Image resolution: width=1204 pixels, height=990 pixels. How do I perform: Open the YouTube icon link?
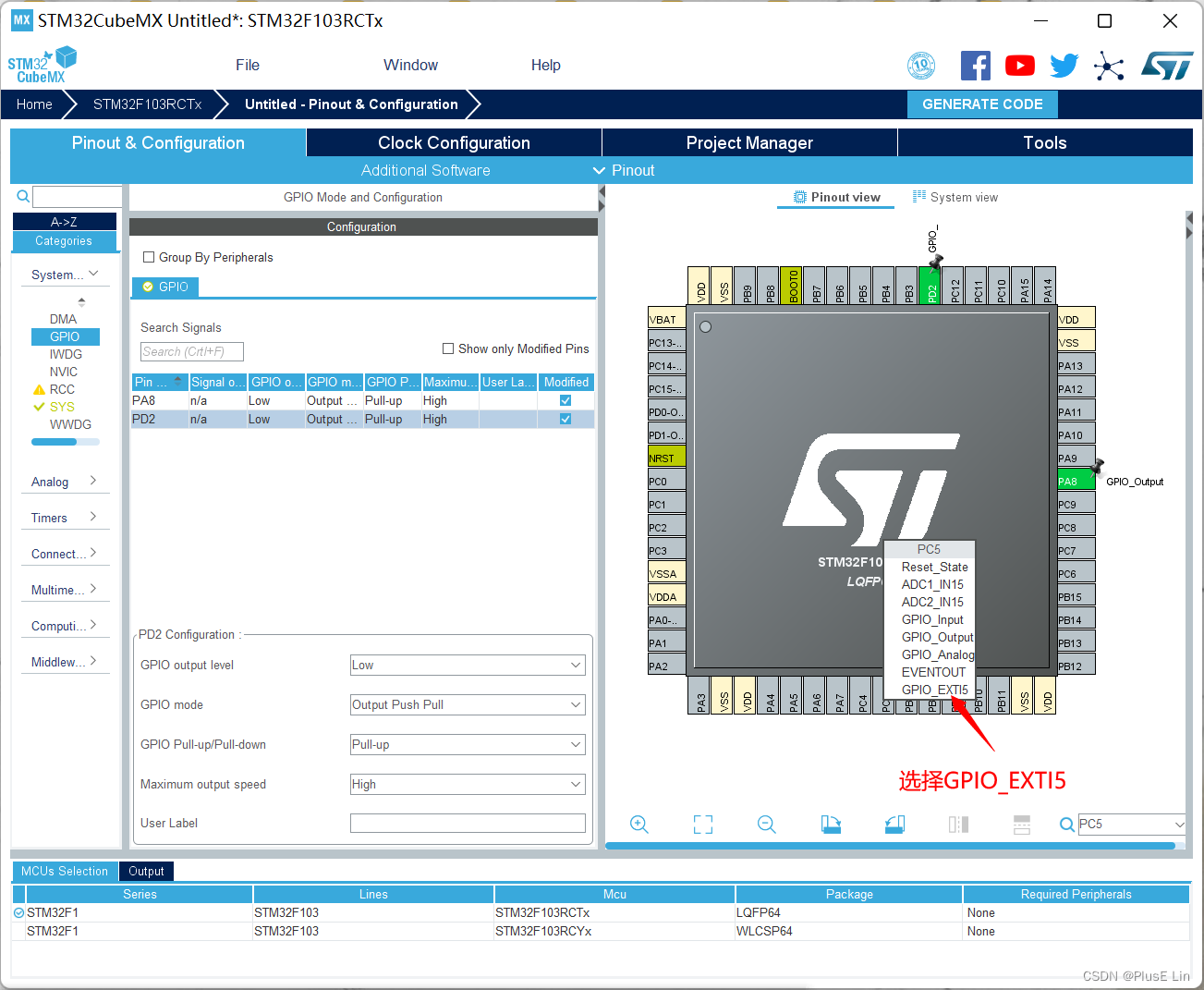pyautogui.click(x=1020, y=66)
